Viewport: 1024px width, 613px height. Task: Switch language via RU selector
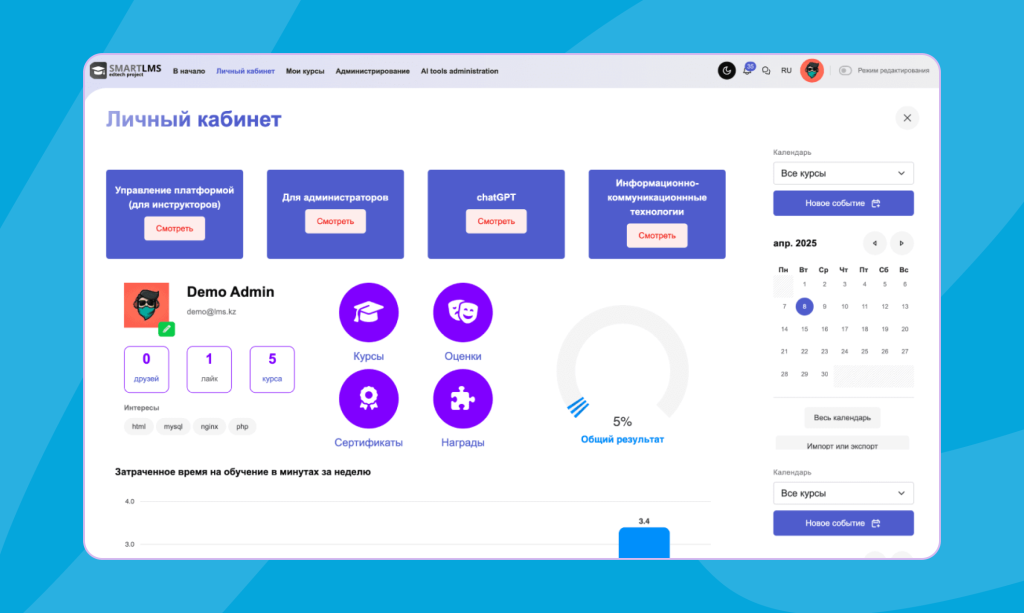(786, 71)
